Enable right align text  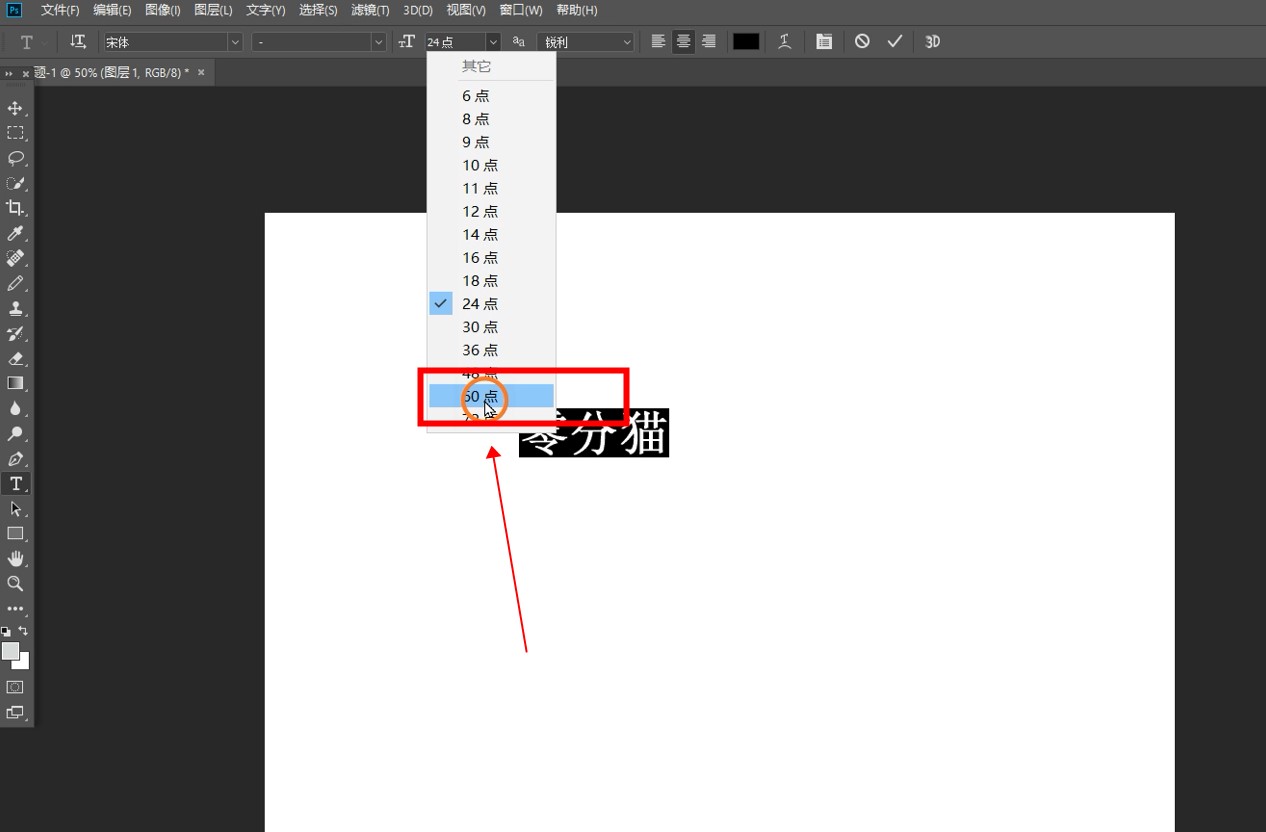709,42
